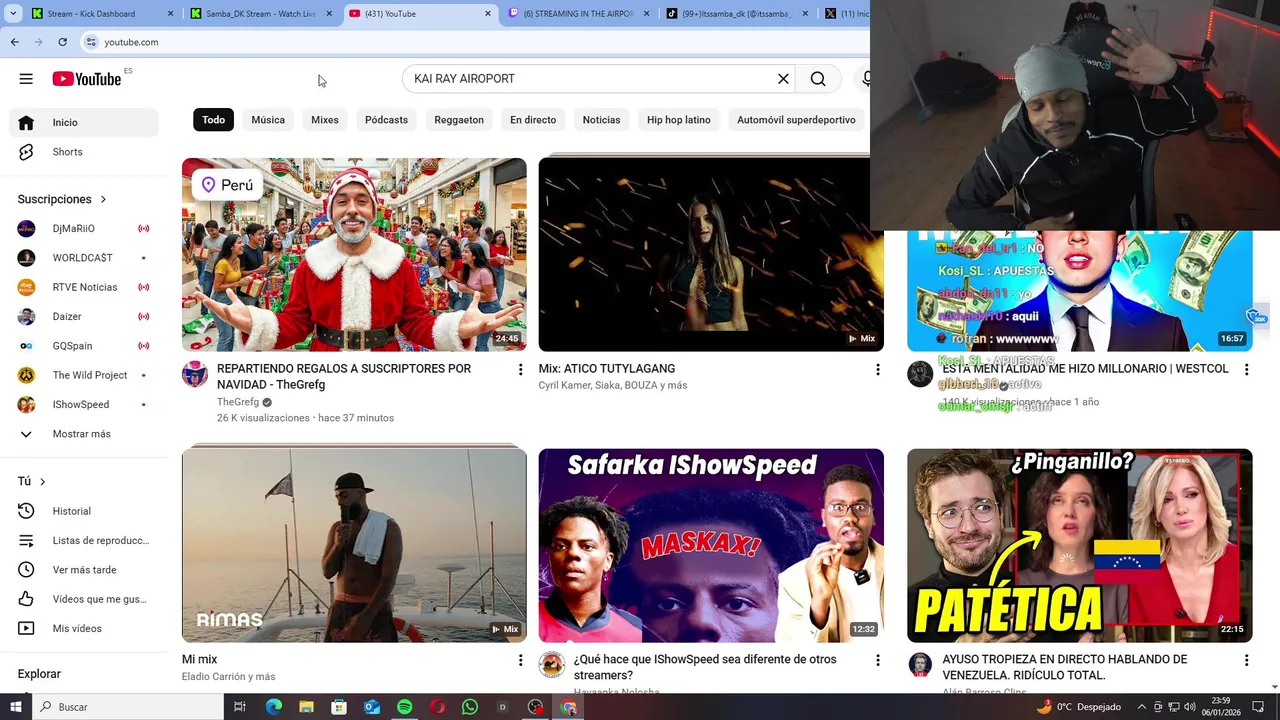Select the Noticias filter chip
Viewport: 1280px width, 720px height.
(x=601, y=120)
